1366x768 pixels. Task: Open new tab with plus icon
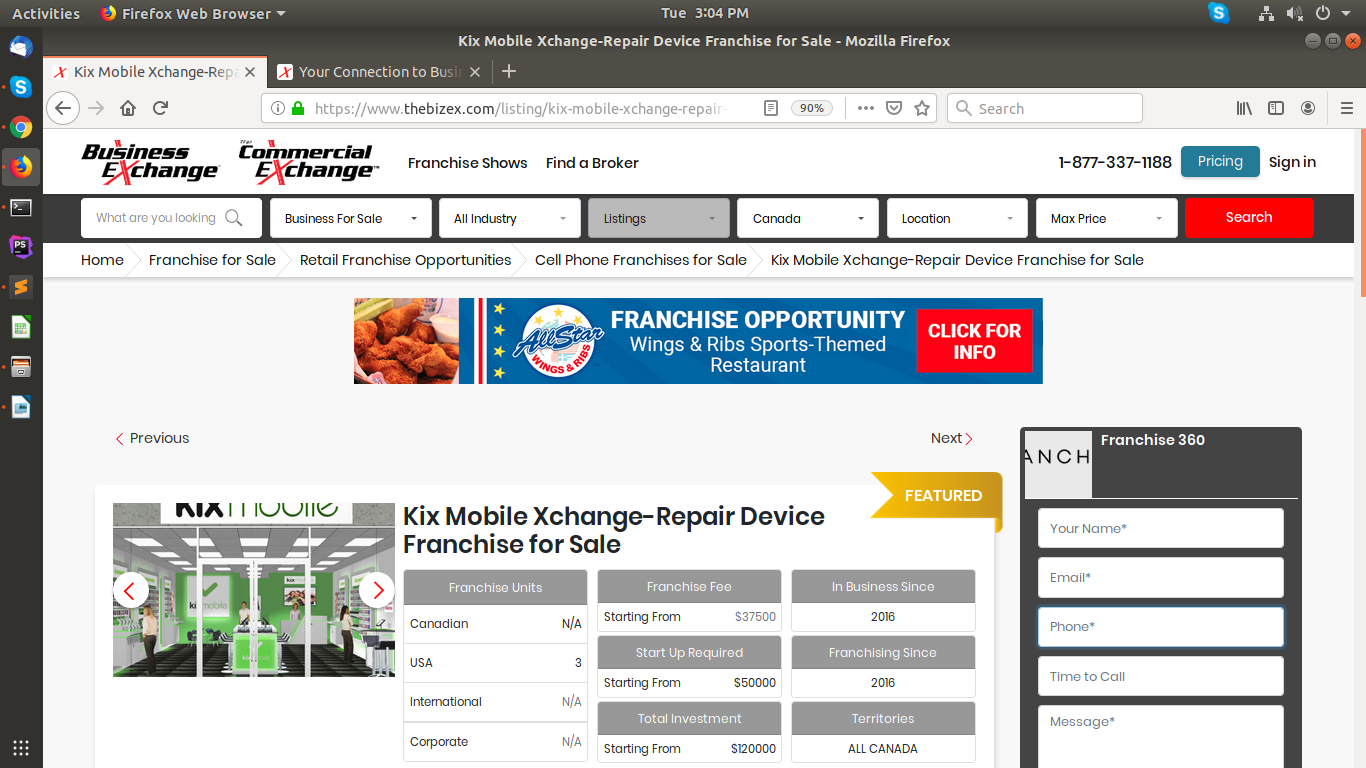point(509,71)
